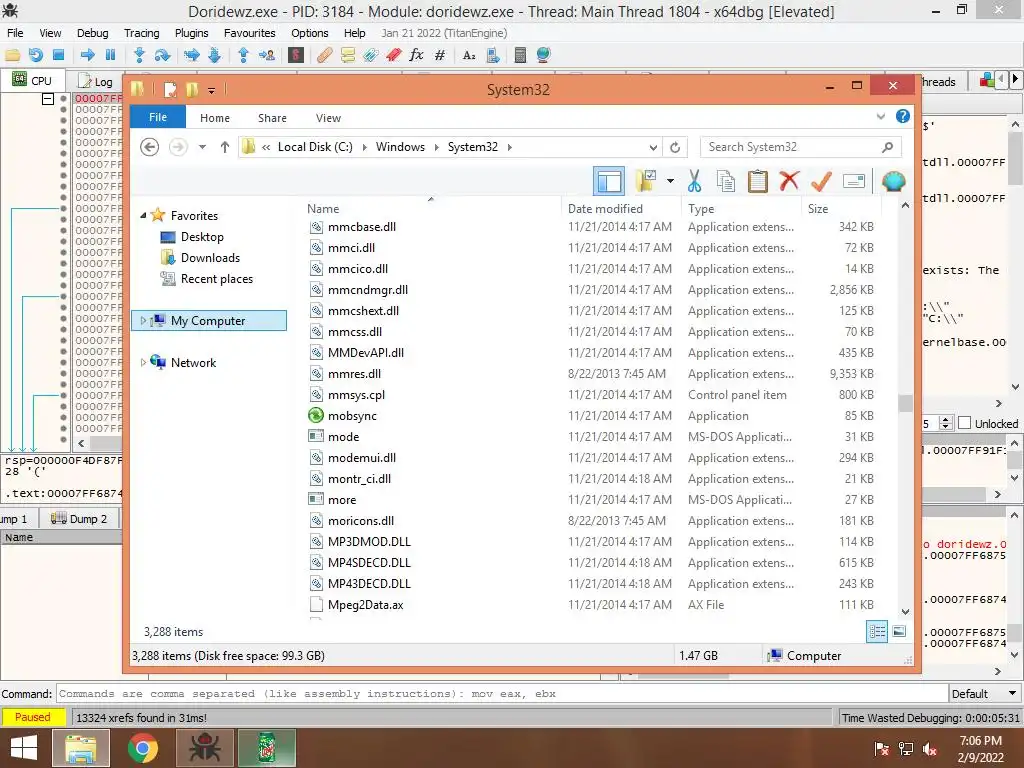This screenshot has width=1024, height=768.
Task: Open the Explorer View ribbon tab
Action: (x=328, y=118)
